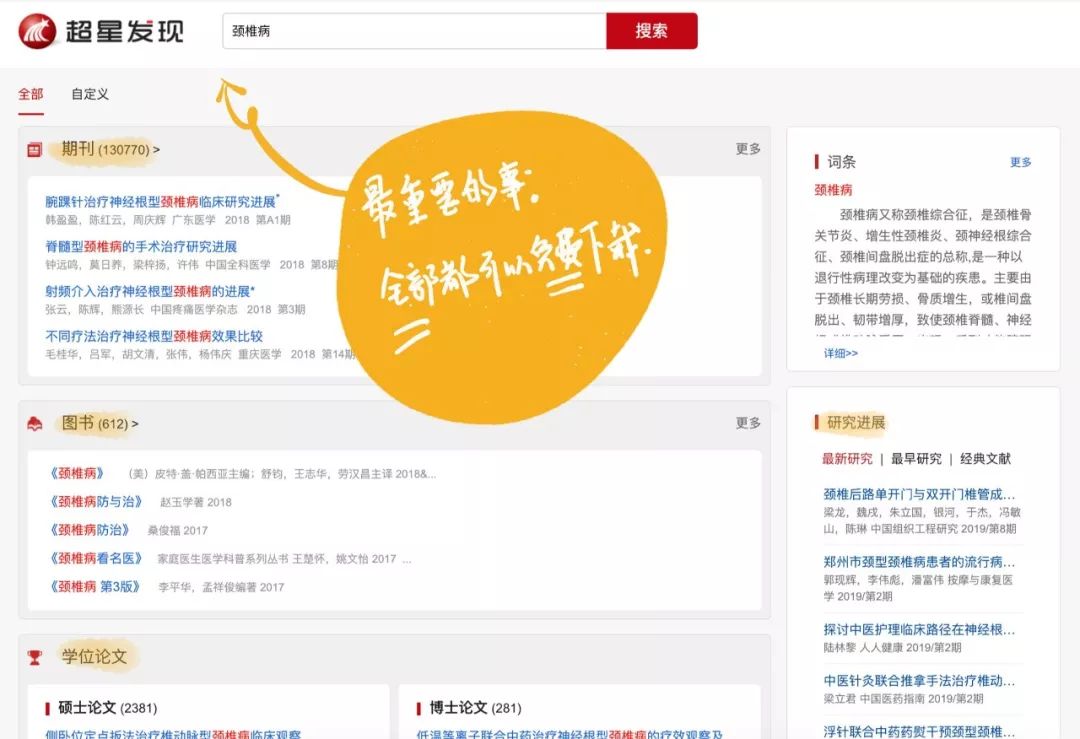Open 浮针联合中药药熨干预颈型颈椎… article
The height and width of the screenshot is (739, 1080).
(920, 731)
